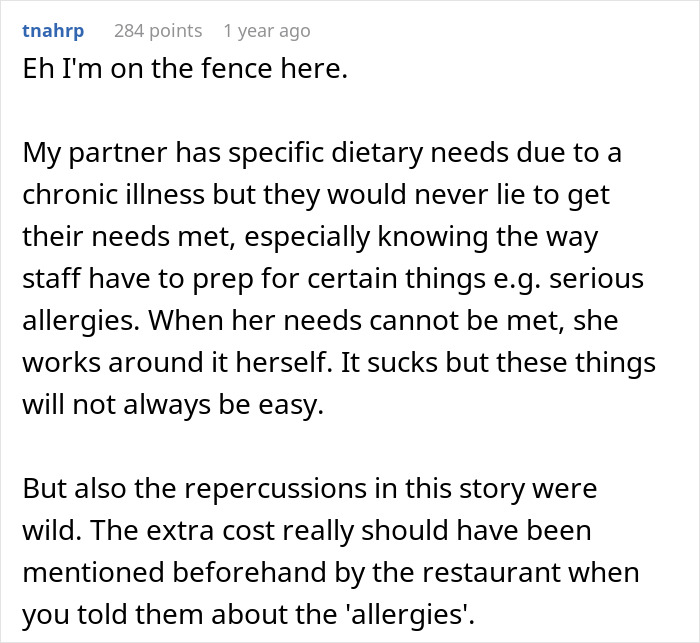Click the line starting 'their needs met, especially'

pos(310,237)
